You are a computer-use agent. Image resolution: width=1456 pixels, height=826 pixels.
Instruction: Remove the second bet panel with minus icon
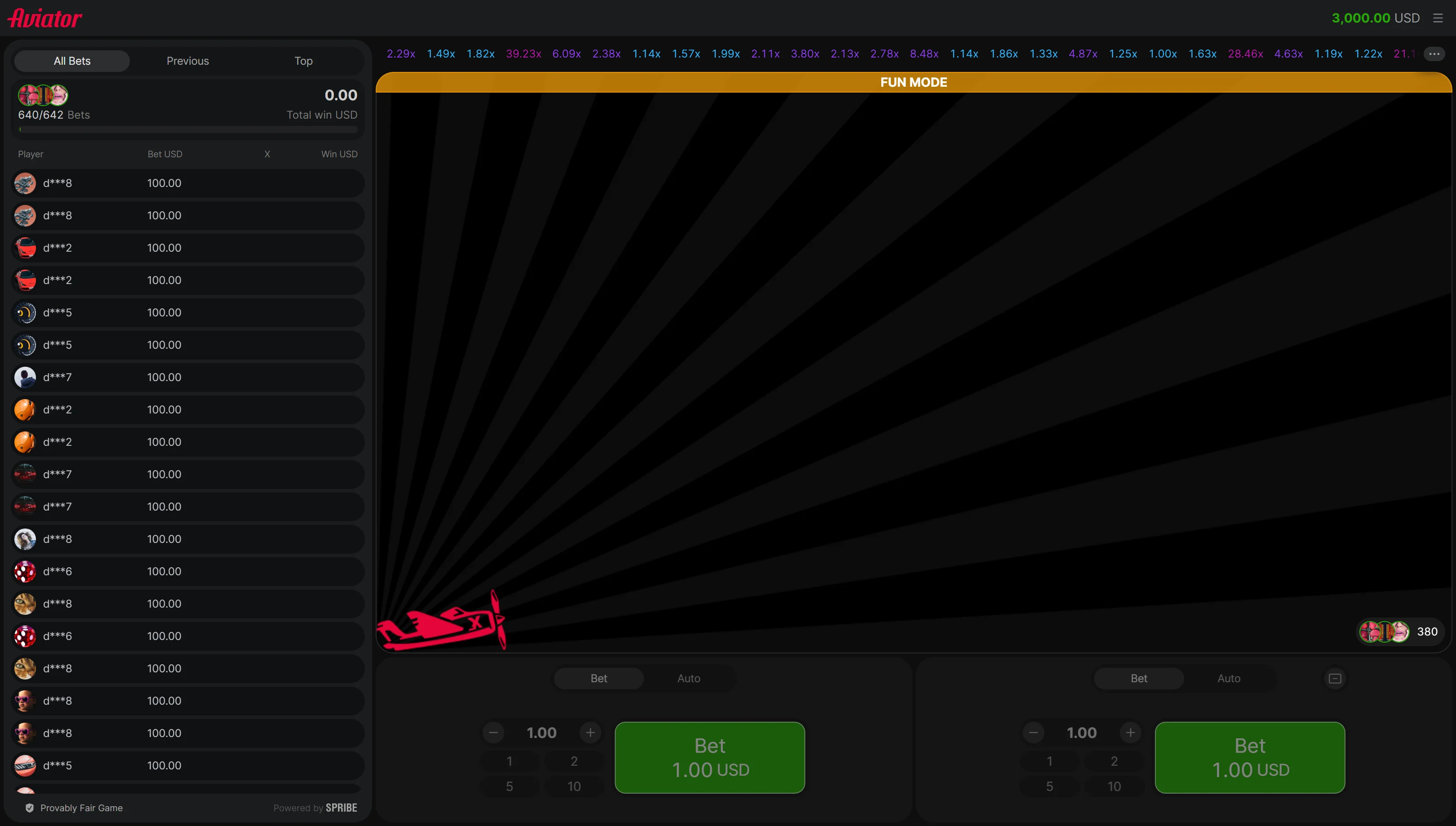(1335, 679)
